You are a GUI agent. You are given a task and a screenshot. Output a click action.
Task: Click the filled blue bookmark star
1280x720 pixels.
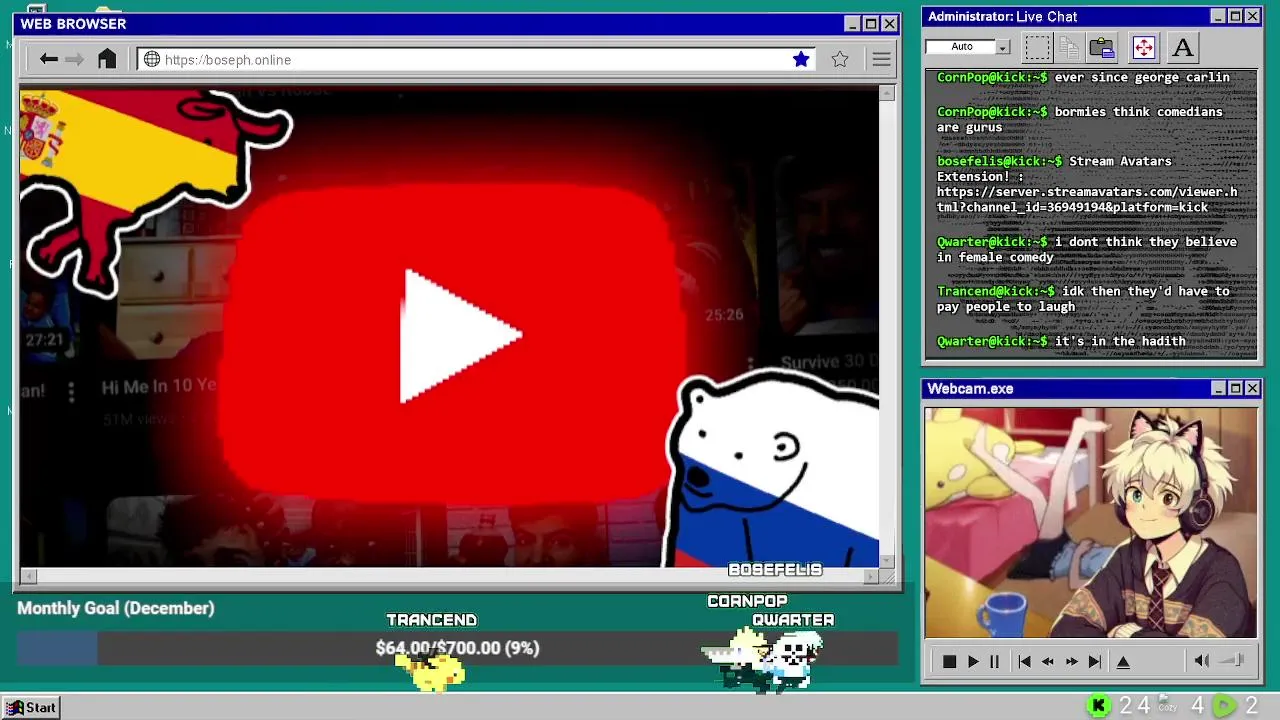(x=801, y=59)
